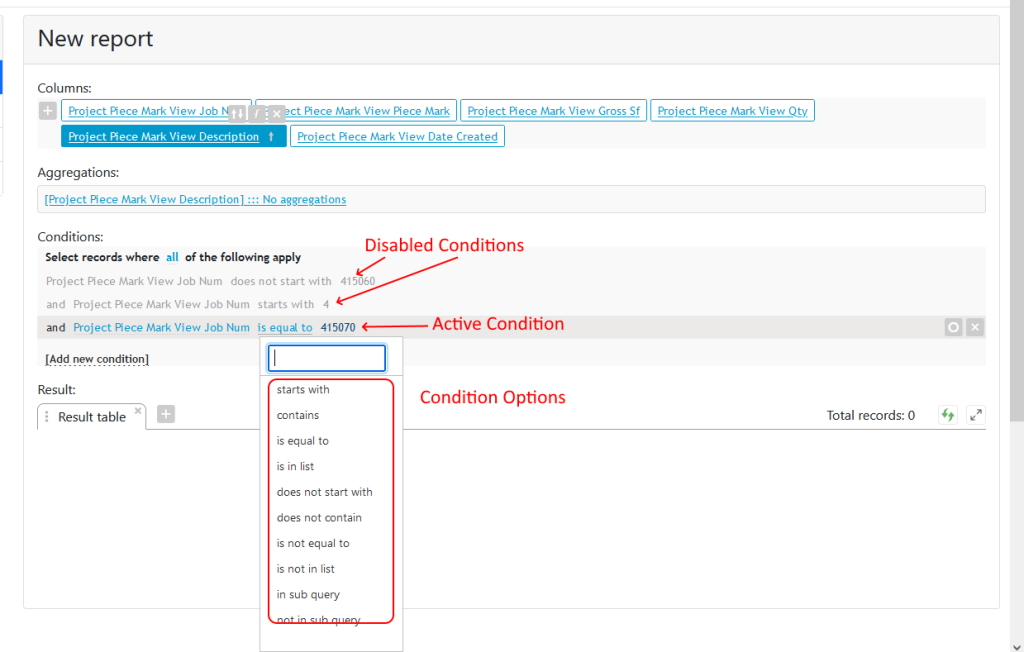Click the plus icon to add another result table
This screenshot has height=652, width=1024.
tap(165, 413)
